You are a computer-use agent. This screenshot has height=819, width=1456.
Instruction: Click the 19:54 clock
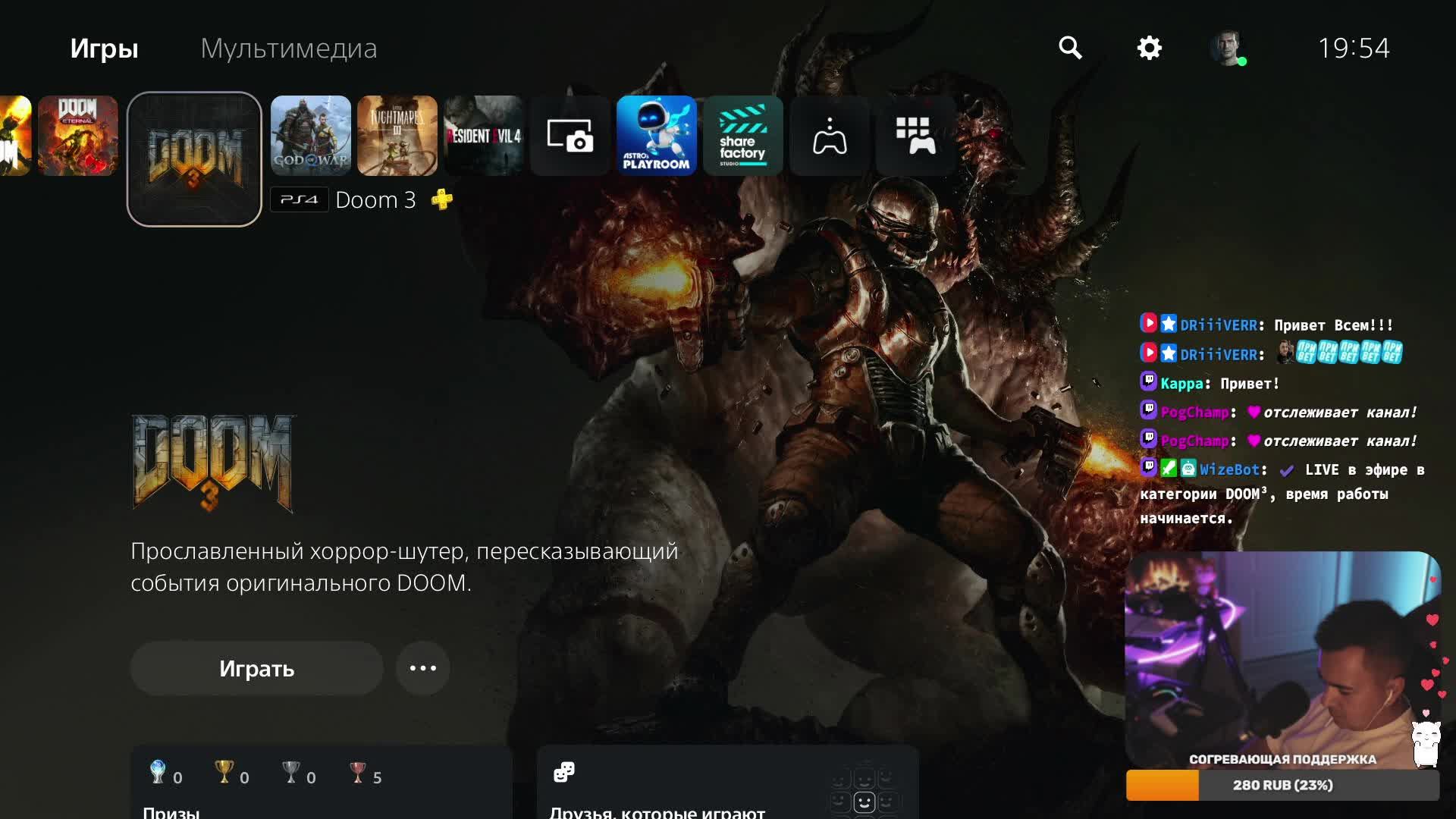1354,49
